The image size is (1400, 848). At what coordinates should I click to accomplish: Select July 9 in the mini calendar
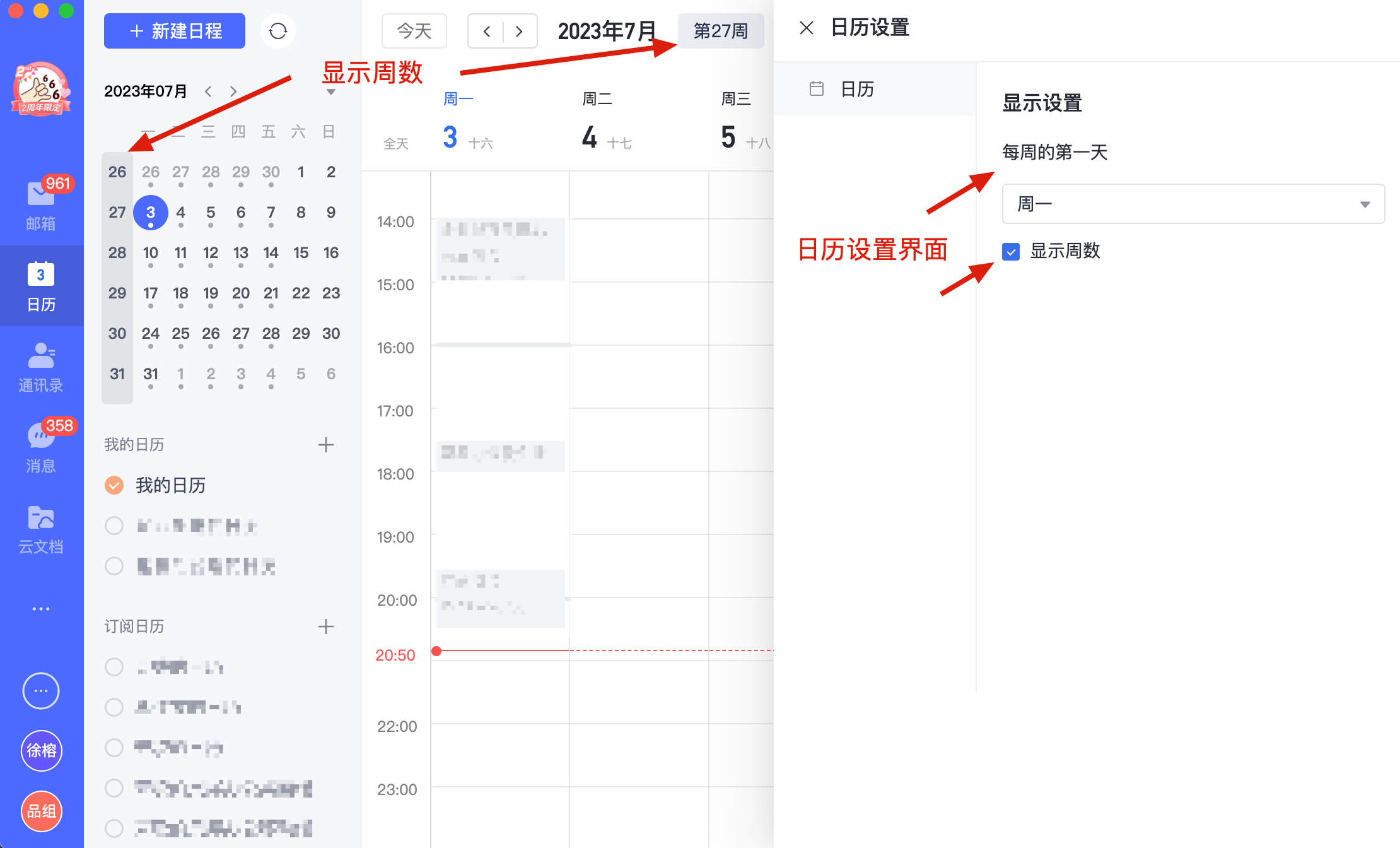[x=331, y=213]
